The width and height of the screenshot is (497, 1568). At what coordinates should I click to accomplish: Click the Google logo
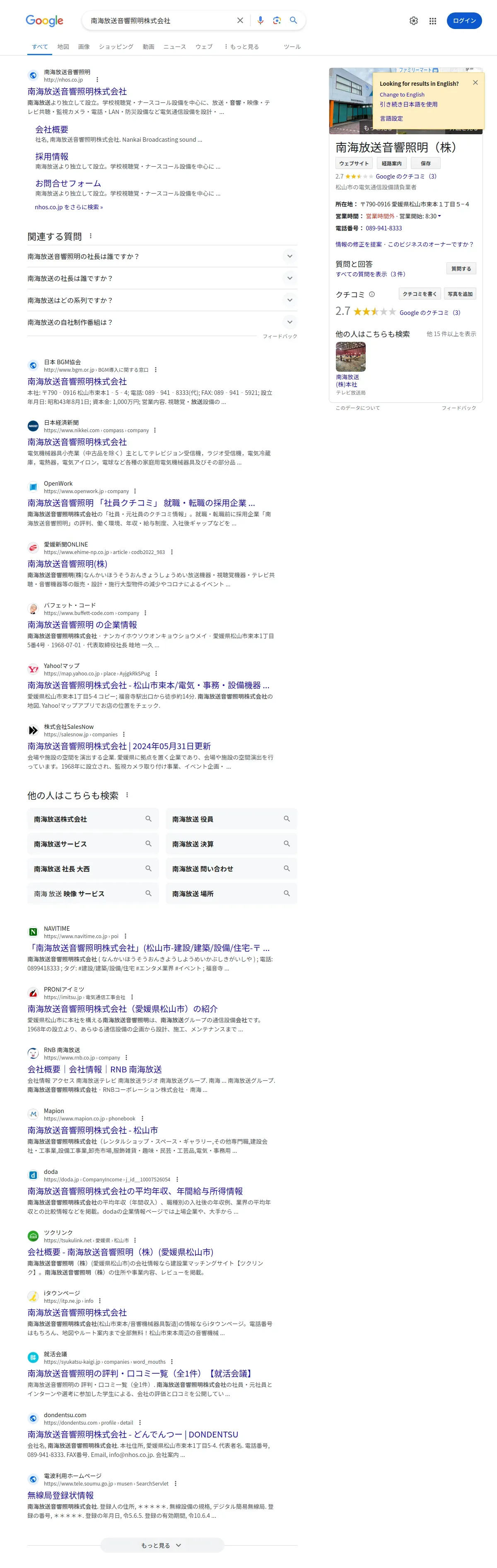coord(44,21)
